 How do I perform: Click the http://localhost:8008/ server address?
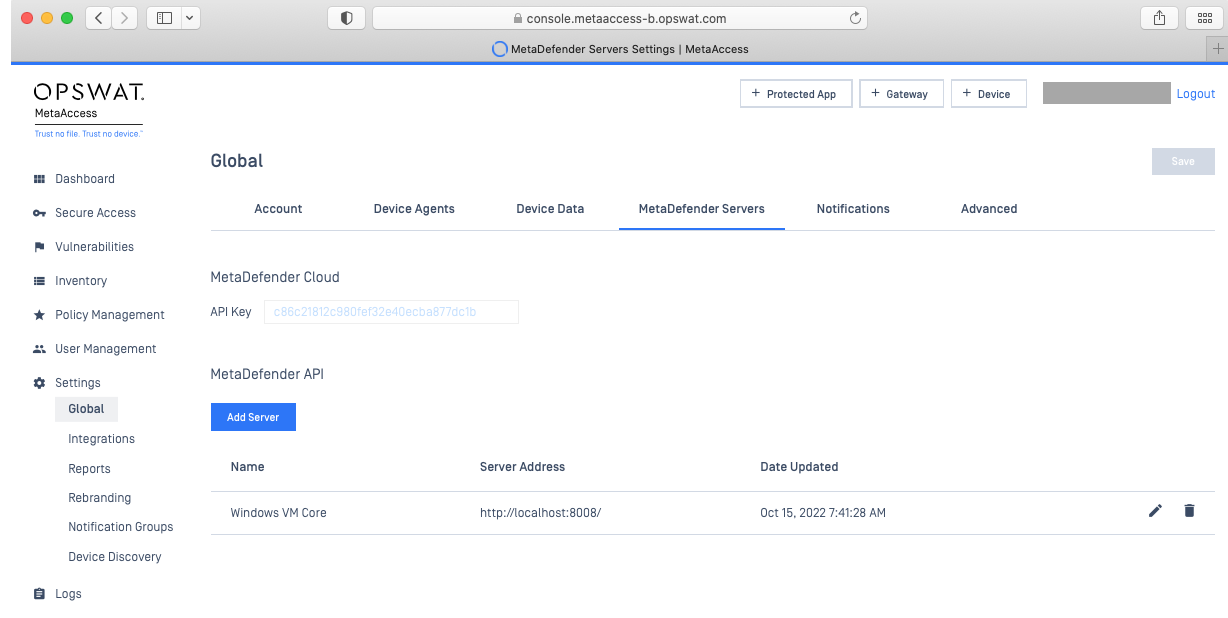coord(540,513)
